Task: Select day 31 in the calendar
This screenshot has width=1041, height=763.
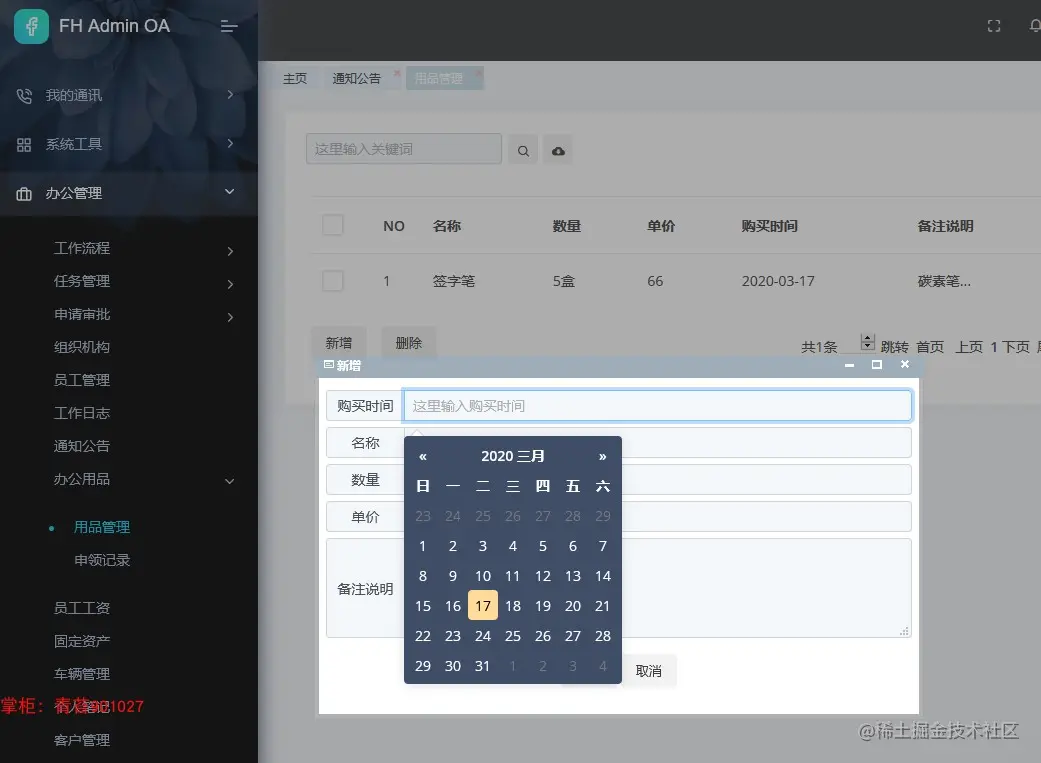Action: (x=483, y=666)
